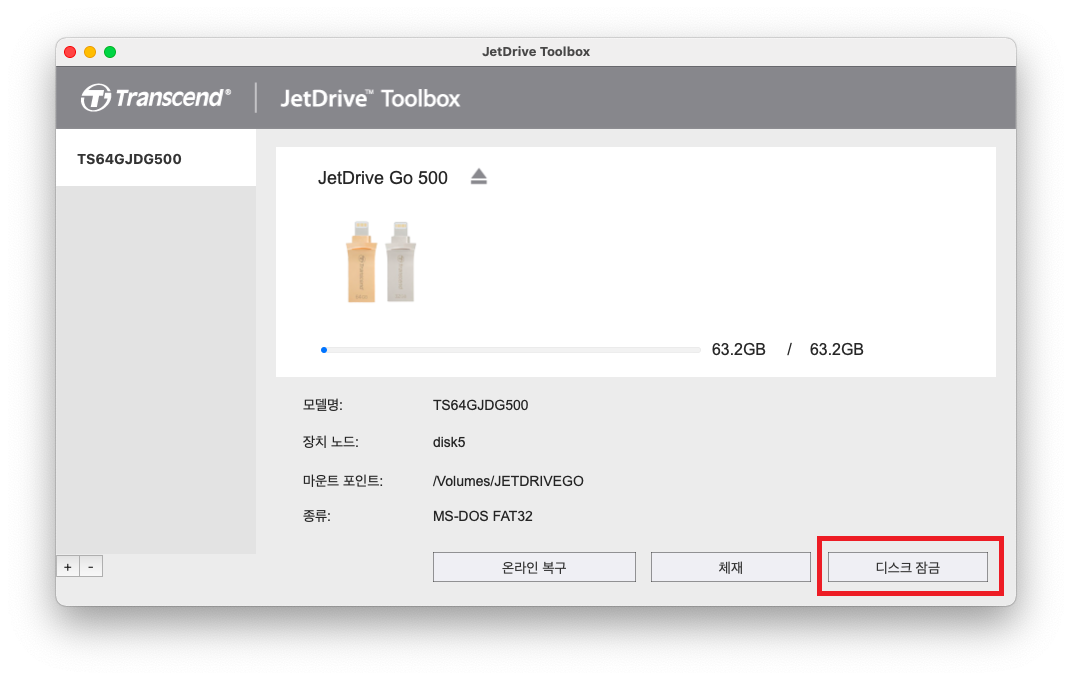
Task: Click the mount point /Volumes/JETDRIVEGO
Action: (508, 481)
